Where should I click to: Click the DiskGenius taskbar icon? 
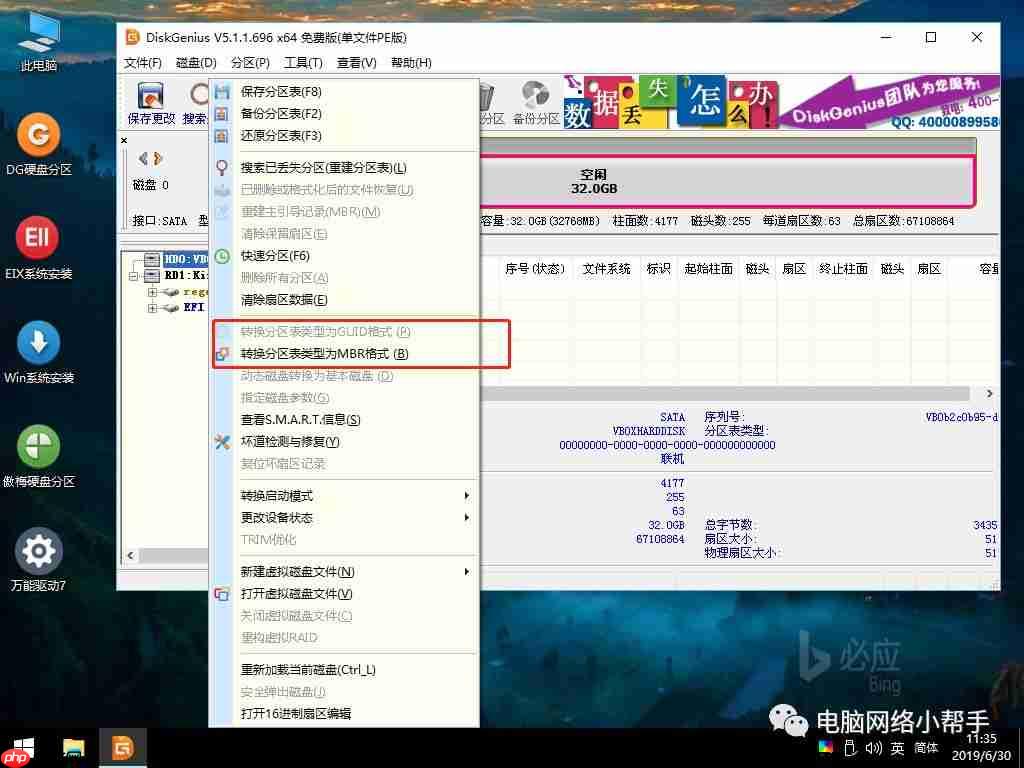pos(123,747)
